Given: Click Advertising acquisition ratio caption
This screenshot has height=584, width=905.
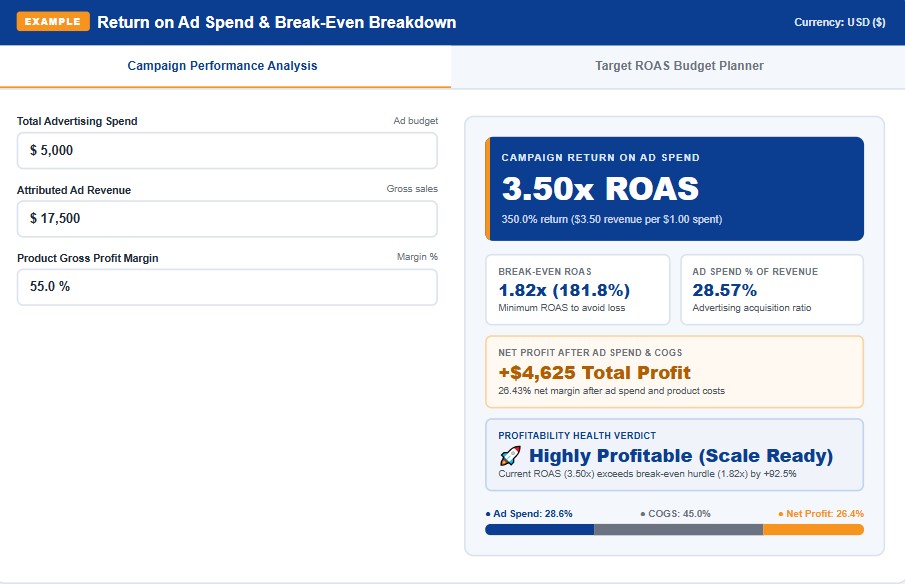Looking at the screenshot, I should coord(751,308).
